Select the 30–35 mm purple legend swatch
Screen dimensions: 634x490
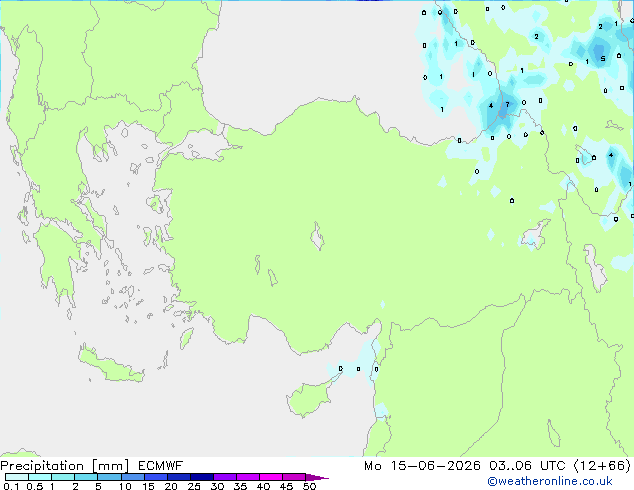point(225,477)
